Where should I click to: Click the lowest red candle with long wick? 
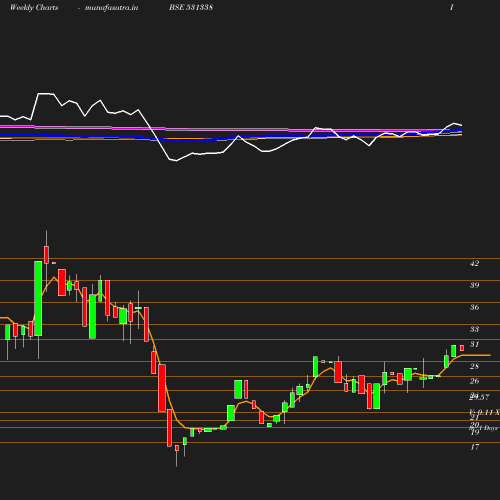(x=177, y=448)
